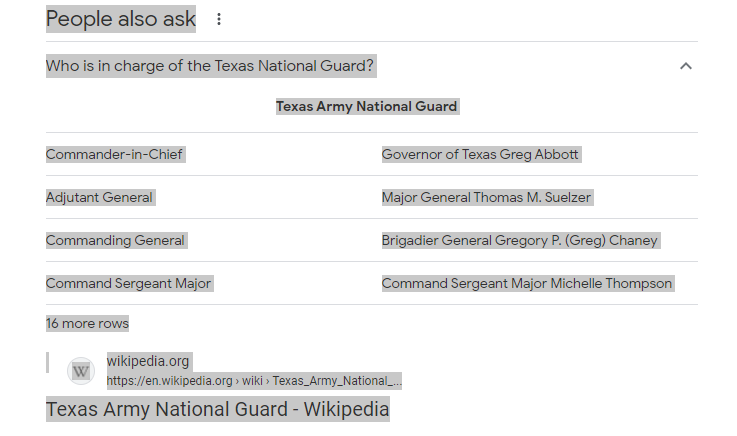Image resolution: width=737 pixels, height=436 pixels.
Task: Select 'Major General Thomas M. Suelzer' text
Action: 486,197
